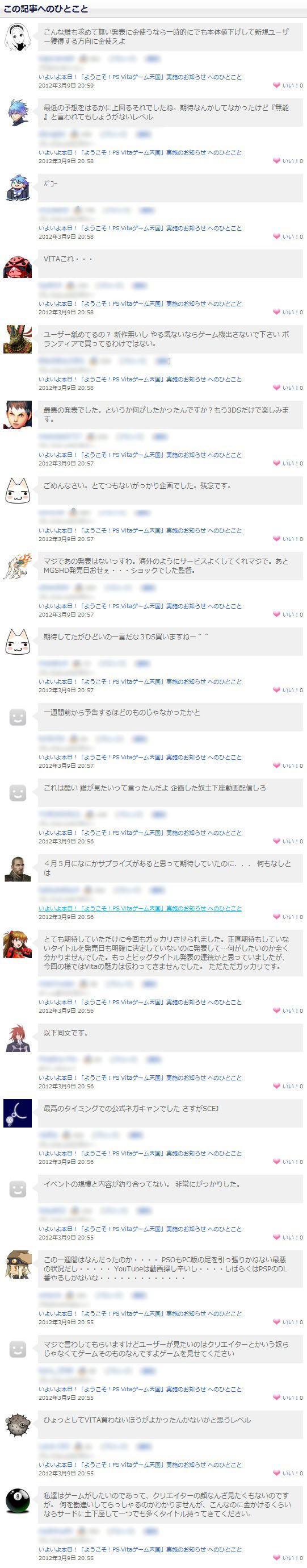Like the "ごめんなさい。とてつもない" comment via its heart icon
This screenshot has width=307, height=1568.
pos(276,539)
